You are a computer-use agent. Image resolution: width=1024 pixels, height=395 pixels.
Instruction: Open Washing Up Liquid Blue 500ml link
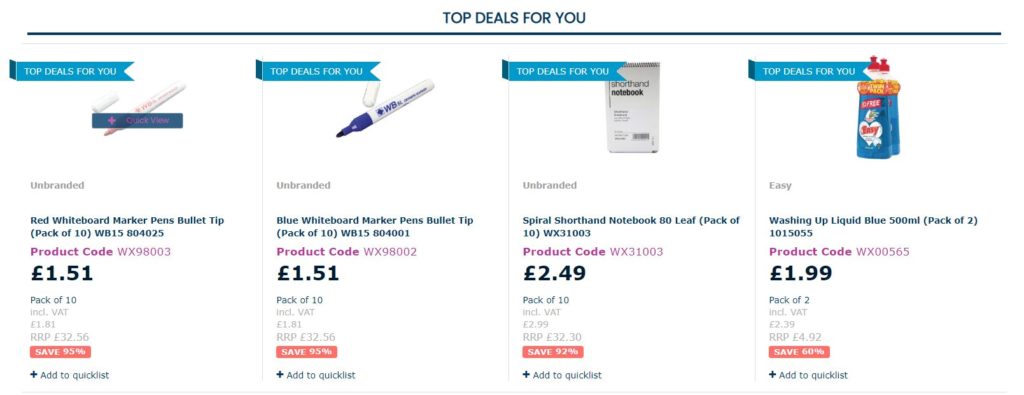873,227
